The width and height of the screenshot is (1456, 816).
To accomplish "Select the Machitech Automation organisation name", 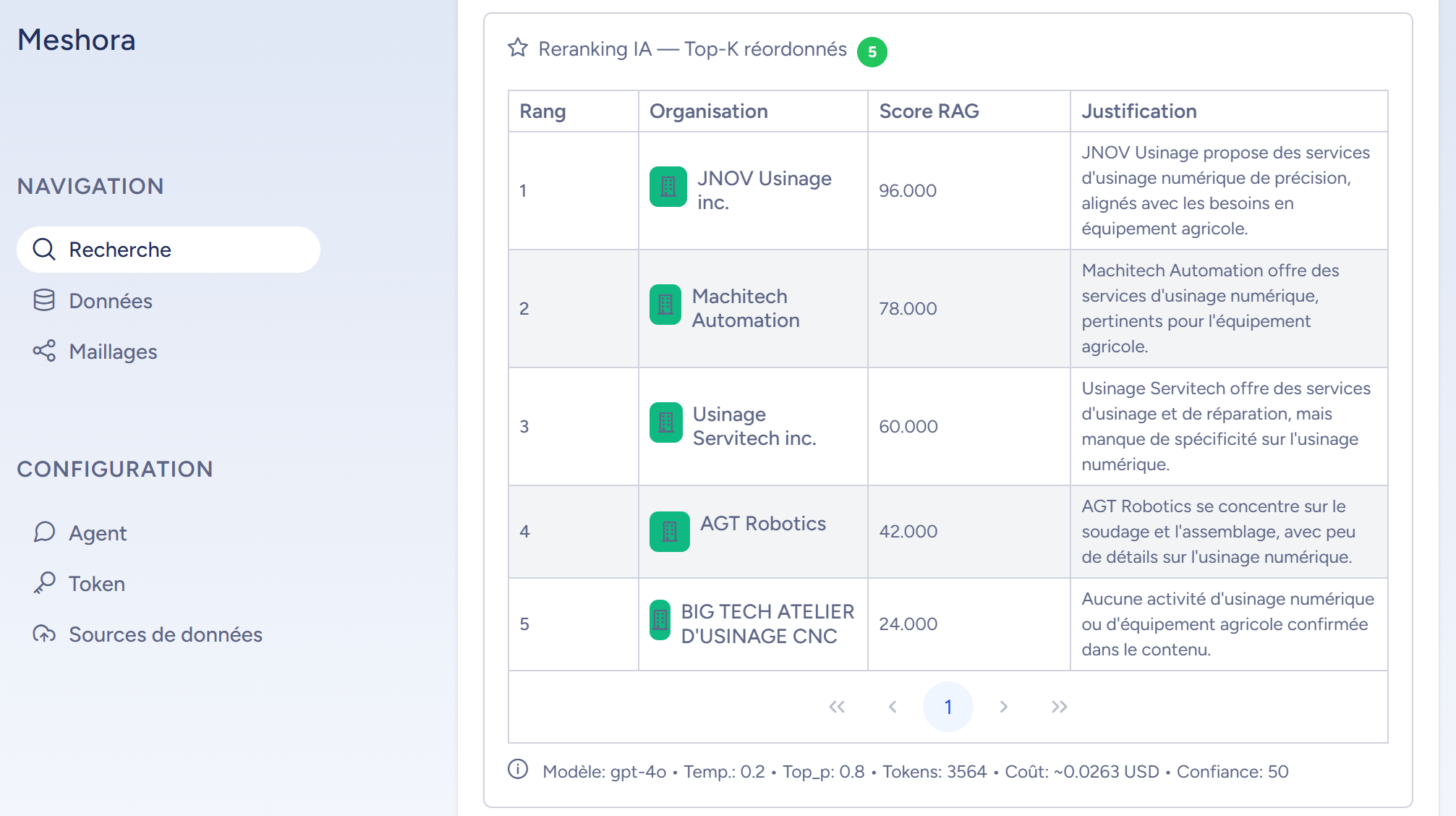I will click(746, 308).
